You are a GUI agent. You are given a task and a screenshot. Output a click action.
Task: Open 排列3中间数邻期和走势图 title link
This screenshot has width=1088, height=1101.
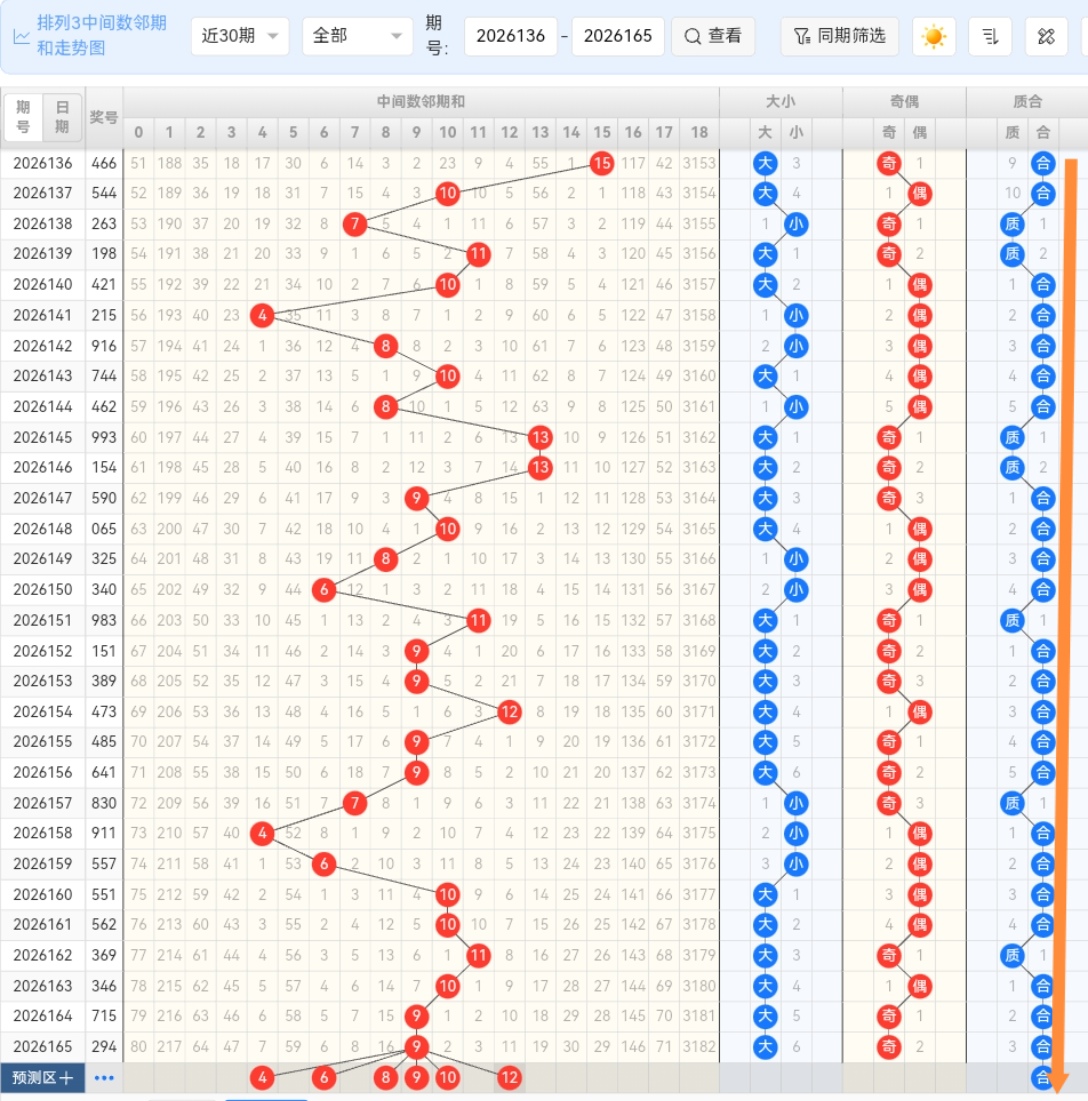pyautogui.click(x=101, y=35)
